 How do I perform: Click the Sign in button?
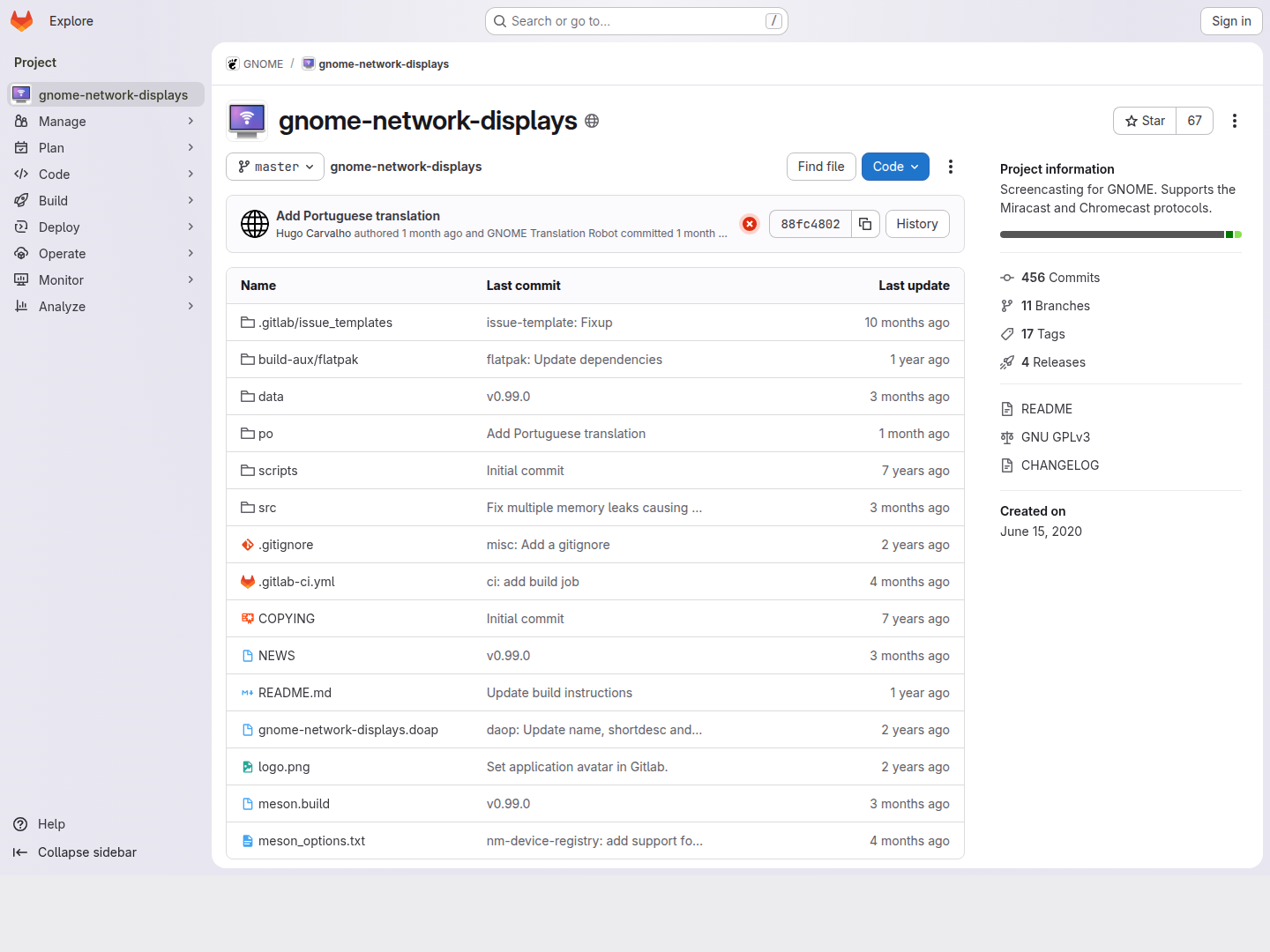click(1231, 21)
